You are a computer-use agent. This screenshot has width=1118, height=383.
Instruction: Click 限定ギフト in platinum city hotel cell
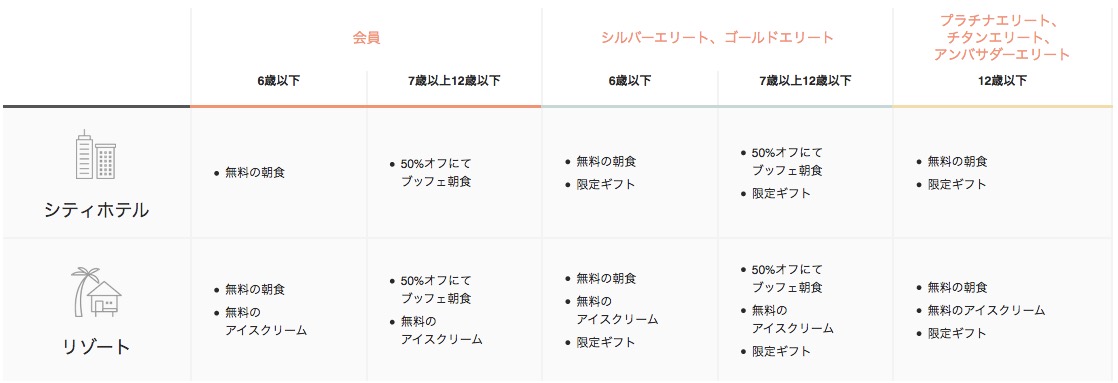(x=957, y=184)
